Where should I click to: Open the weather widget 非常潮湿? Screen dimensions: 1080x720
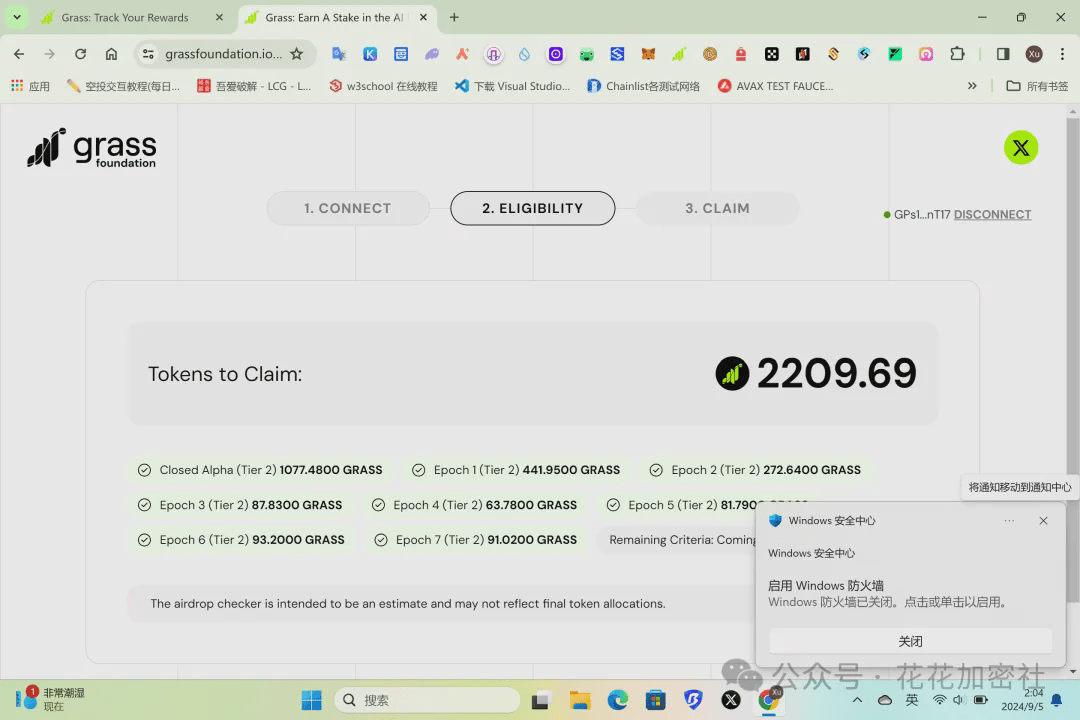(x=50, y=699)
